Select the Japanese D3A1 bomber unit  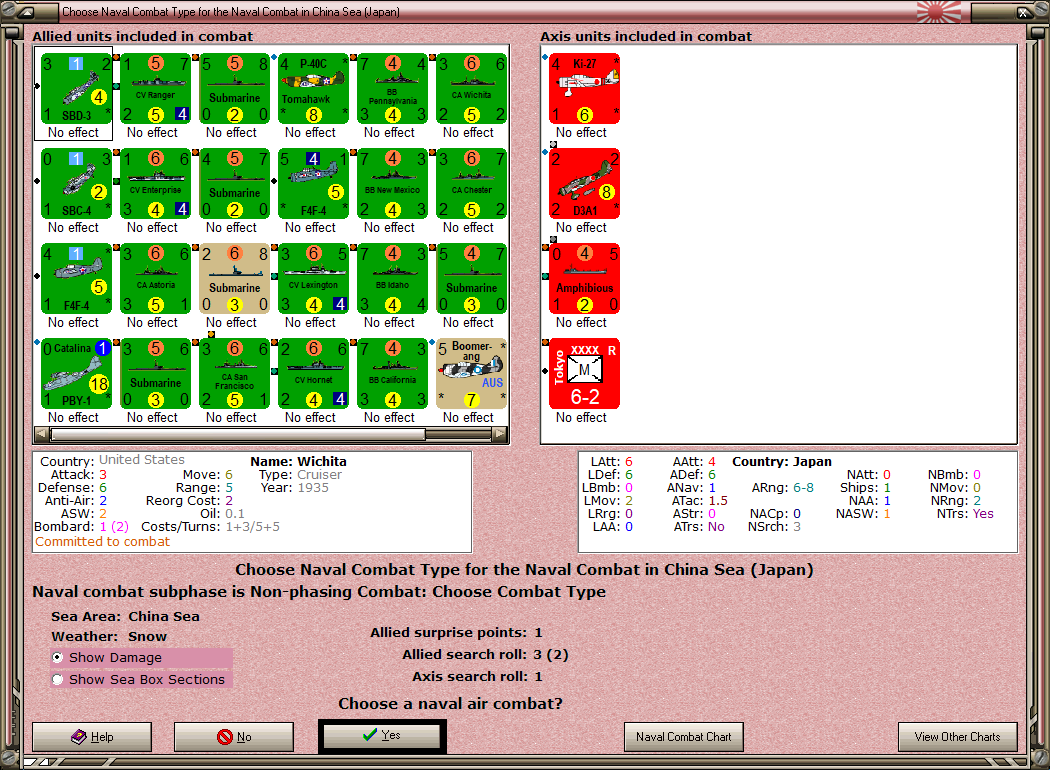585,183
